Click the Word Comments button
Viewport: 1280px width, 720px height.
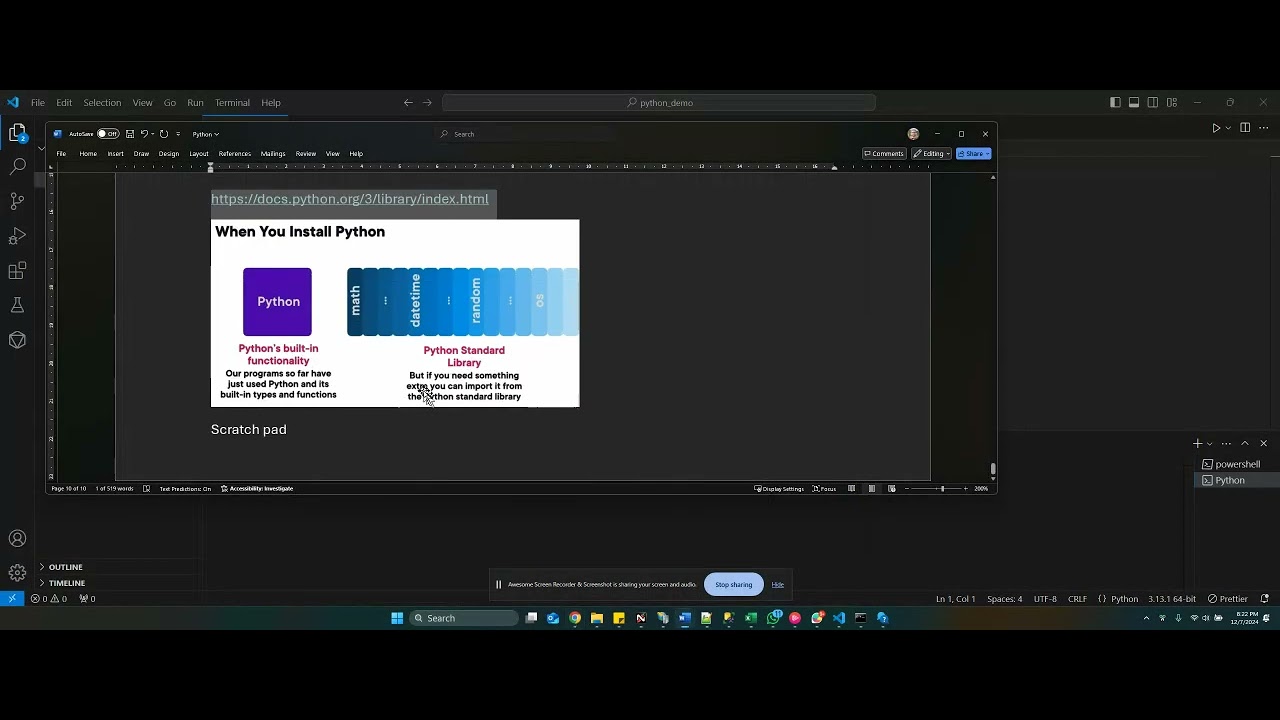[x=884, y=154]
